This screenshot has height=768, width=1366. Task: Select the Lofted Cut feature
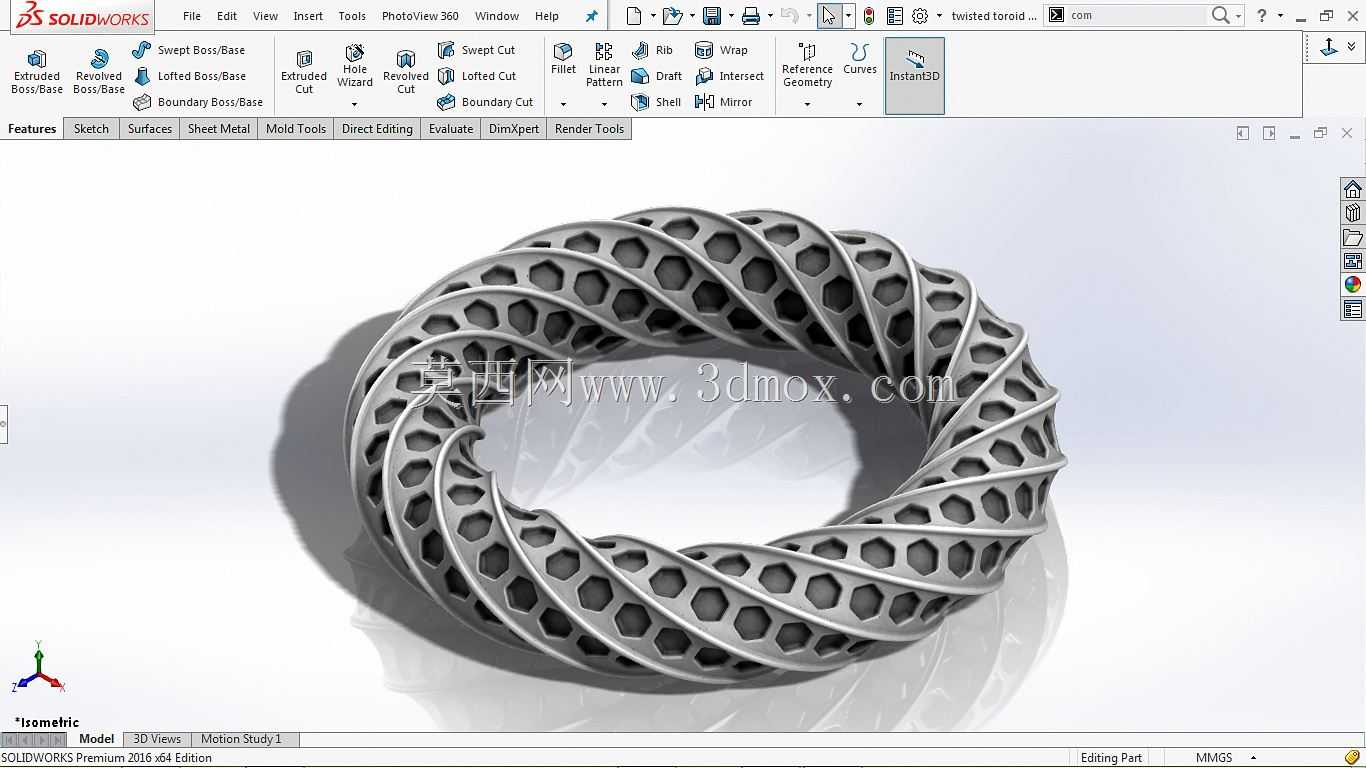point(477,76)
